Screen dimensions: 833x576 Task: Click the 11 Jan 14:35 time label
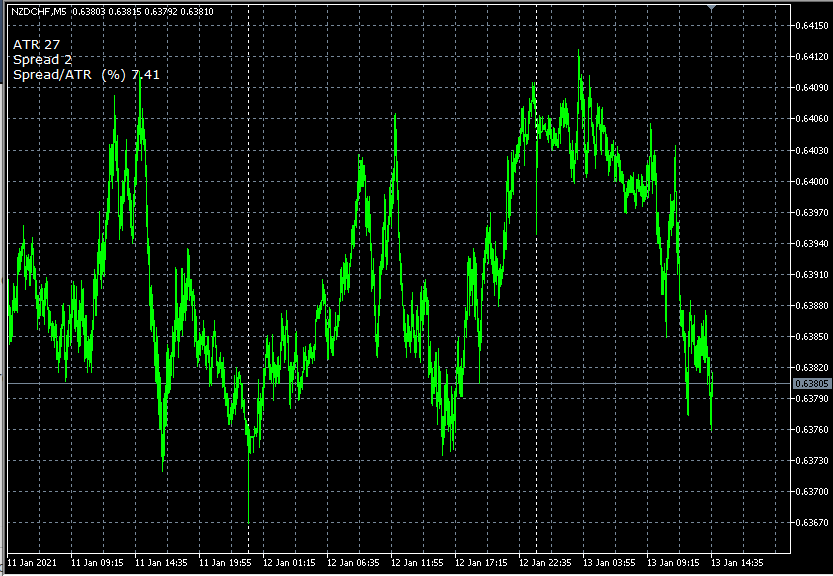point(161,563)
